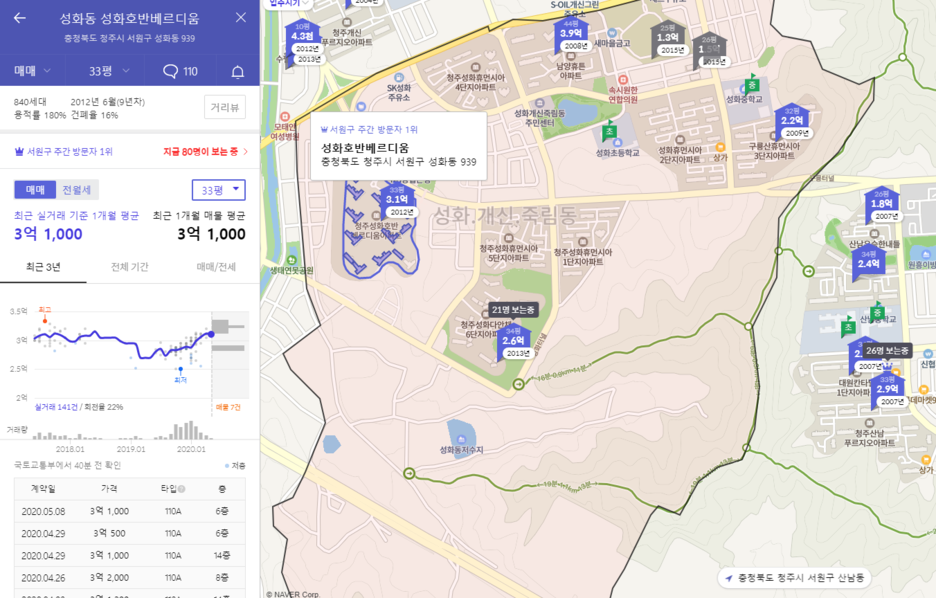Open the 거리뷰 street view button
Image resolution: width=936 pixels, height=598 pixels.
pyautogui.click(x=224, y=107)
